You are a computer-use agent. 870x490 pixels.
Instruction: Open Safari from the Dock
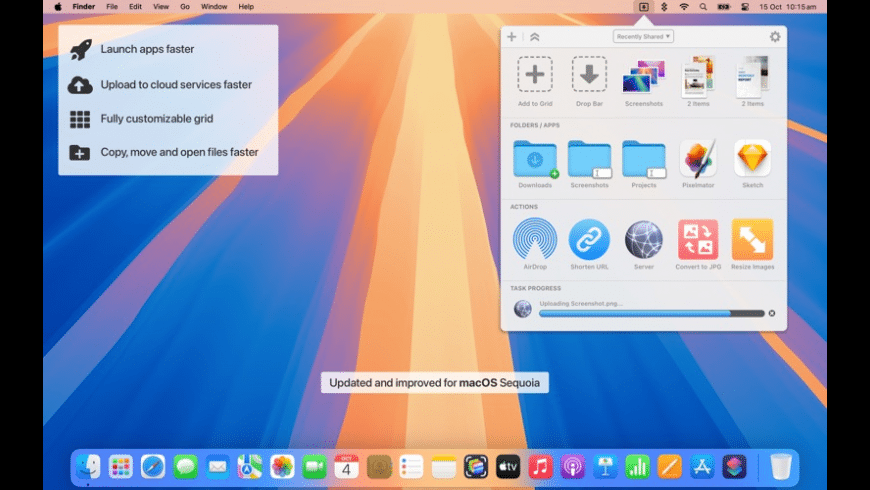[153, 466]
